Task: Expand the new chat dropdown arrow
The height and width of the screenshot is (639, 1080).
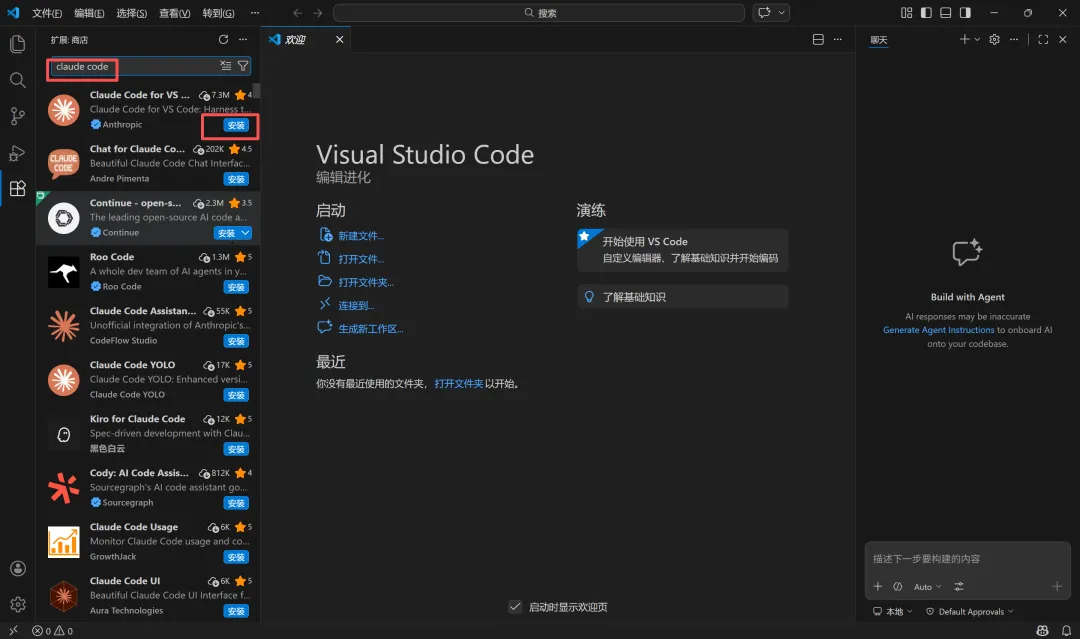Action: click(x=977, y=40)
